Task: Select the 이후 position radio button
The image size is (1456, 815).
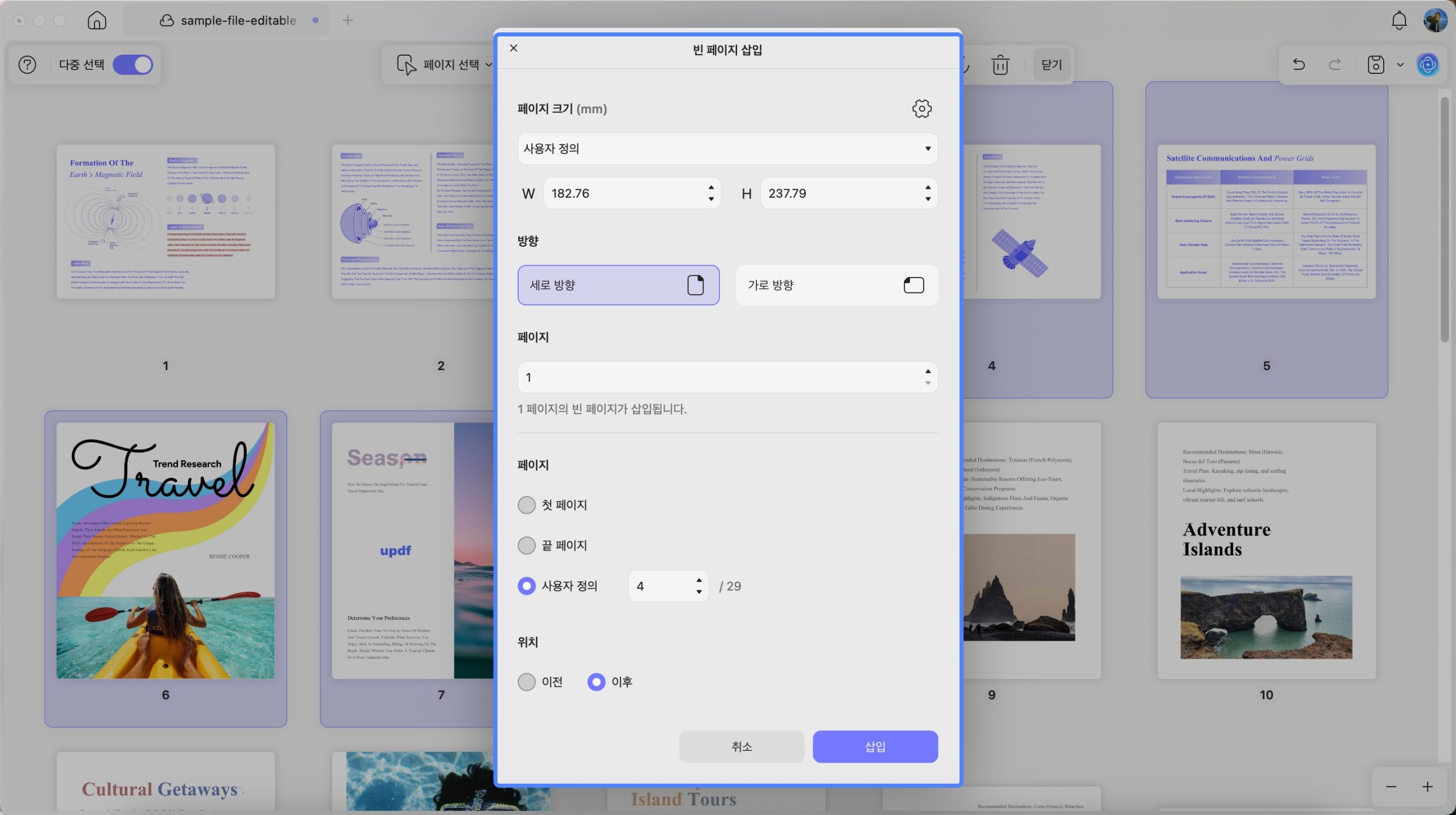Action: [596, 682]
